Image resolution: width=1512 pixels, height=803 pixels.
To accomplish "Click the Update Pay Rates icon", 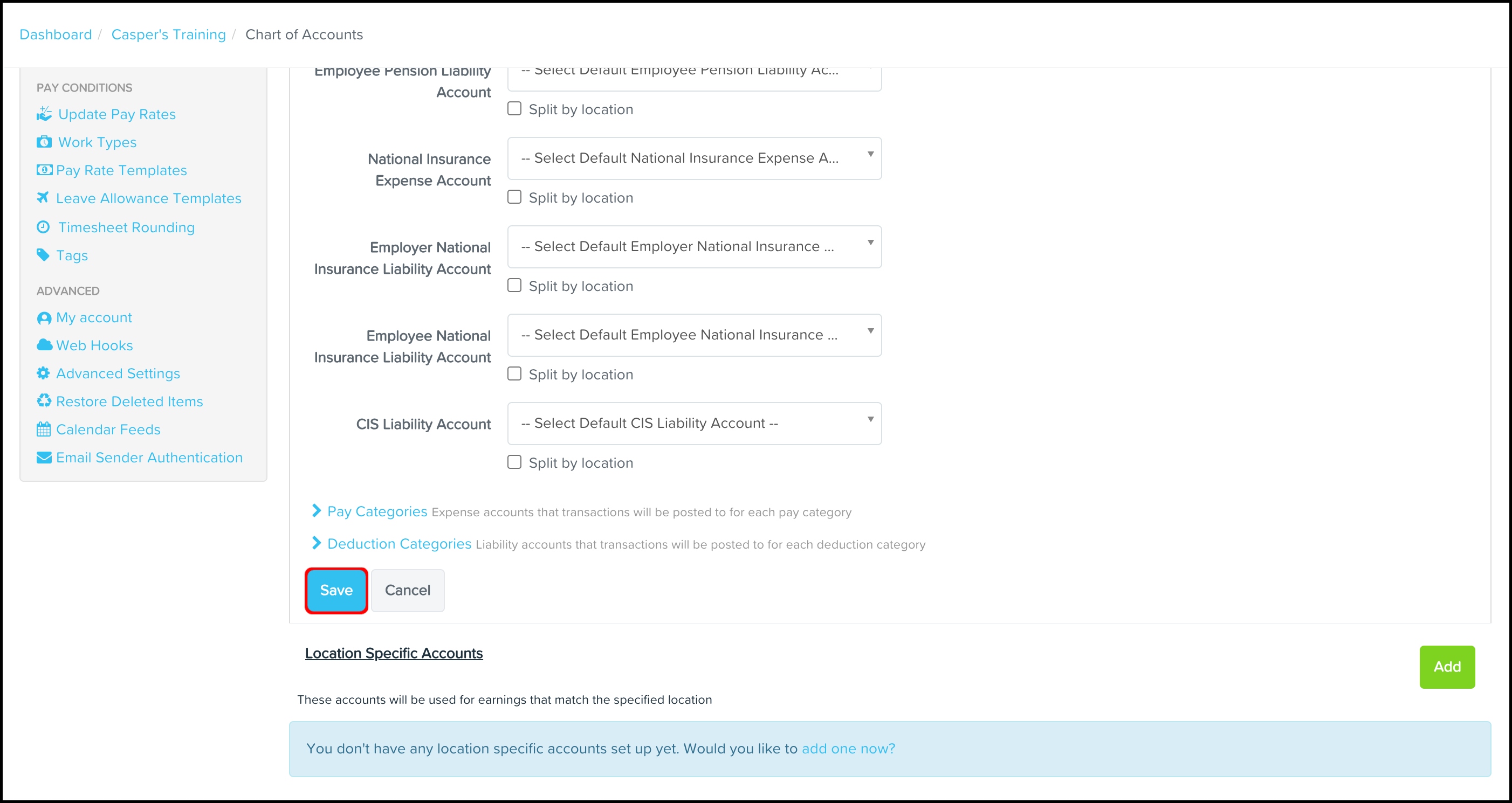I will point(44,114).
